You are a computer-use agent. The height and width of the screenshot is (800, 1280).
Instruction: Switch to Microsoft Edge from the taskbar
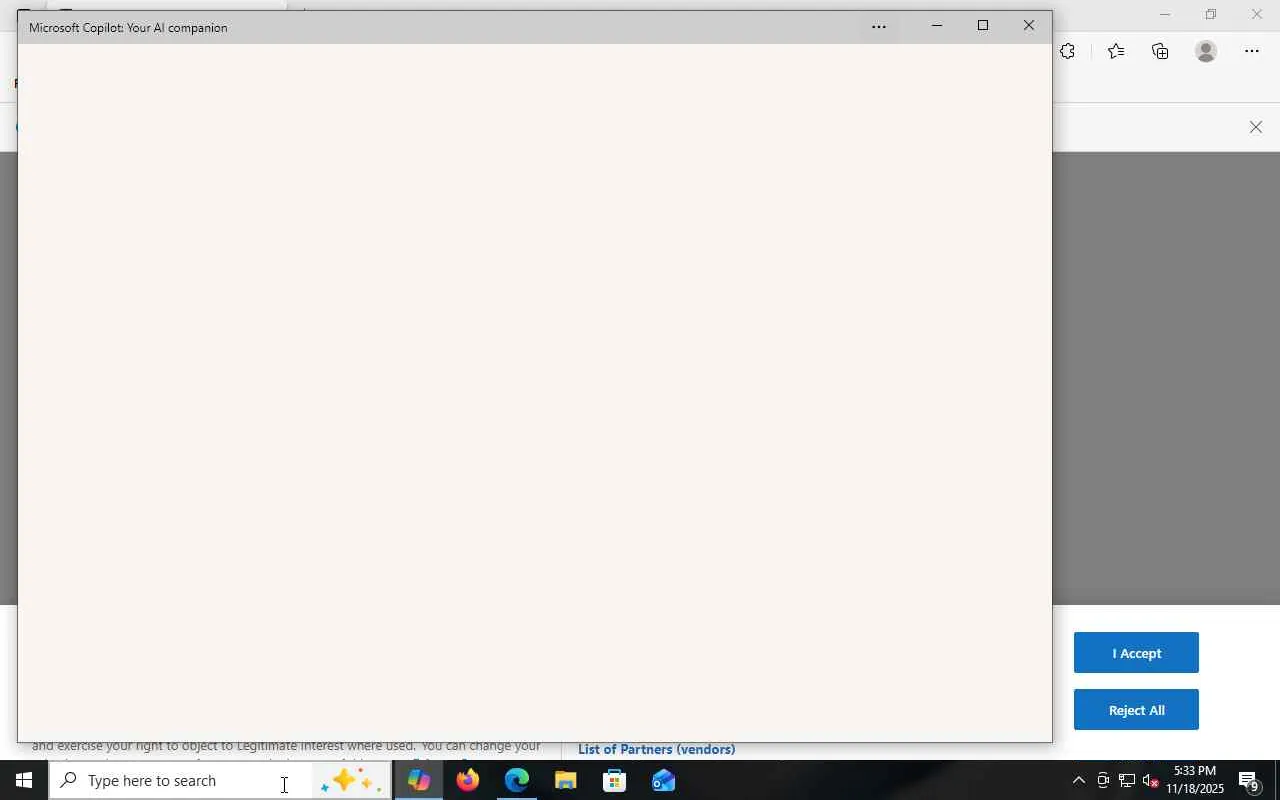click(x=516, y=780)
